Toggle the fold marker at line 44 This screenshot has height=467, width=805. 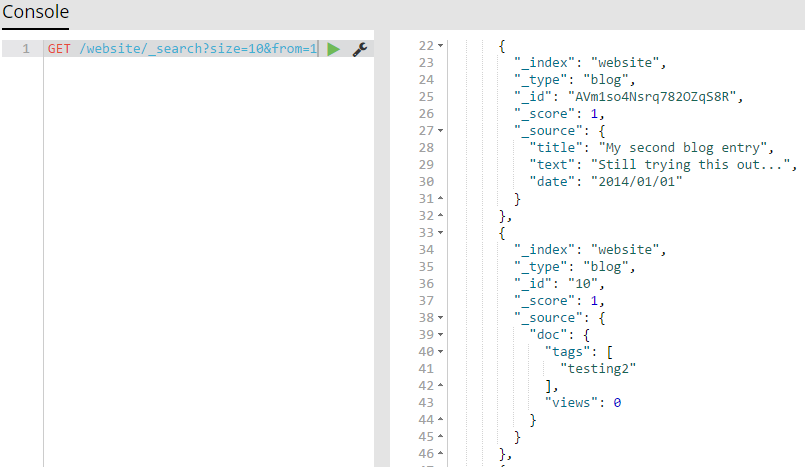pos(440,419)
